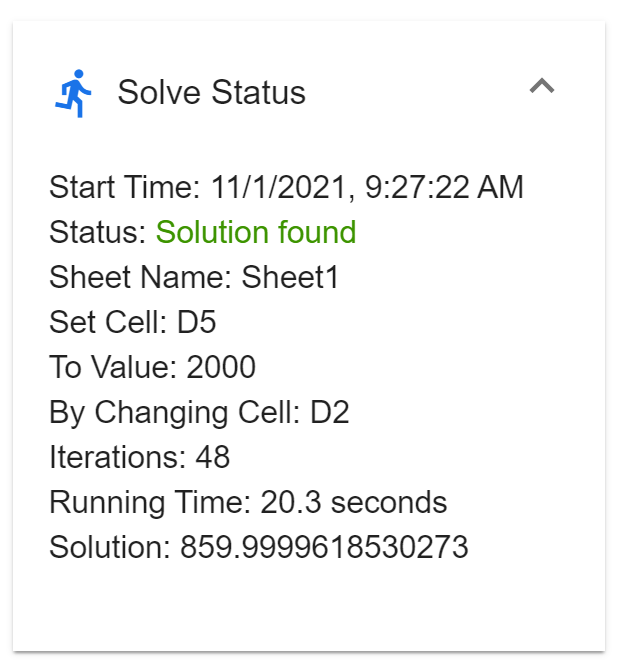Click the D5 set cell value
The width and height of the screenshot is (623, 668).
[195, 323]
